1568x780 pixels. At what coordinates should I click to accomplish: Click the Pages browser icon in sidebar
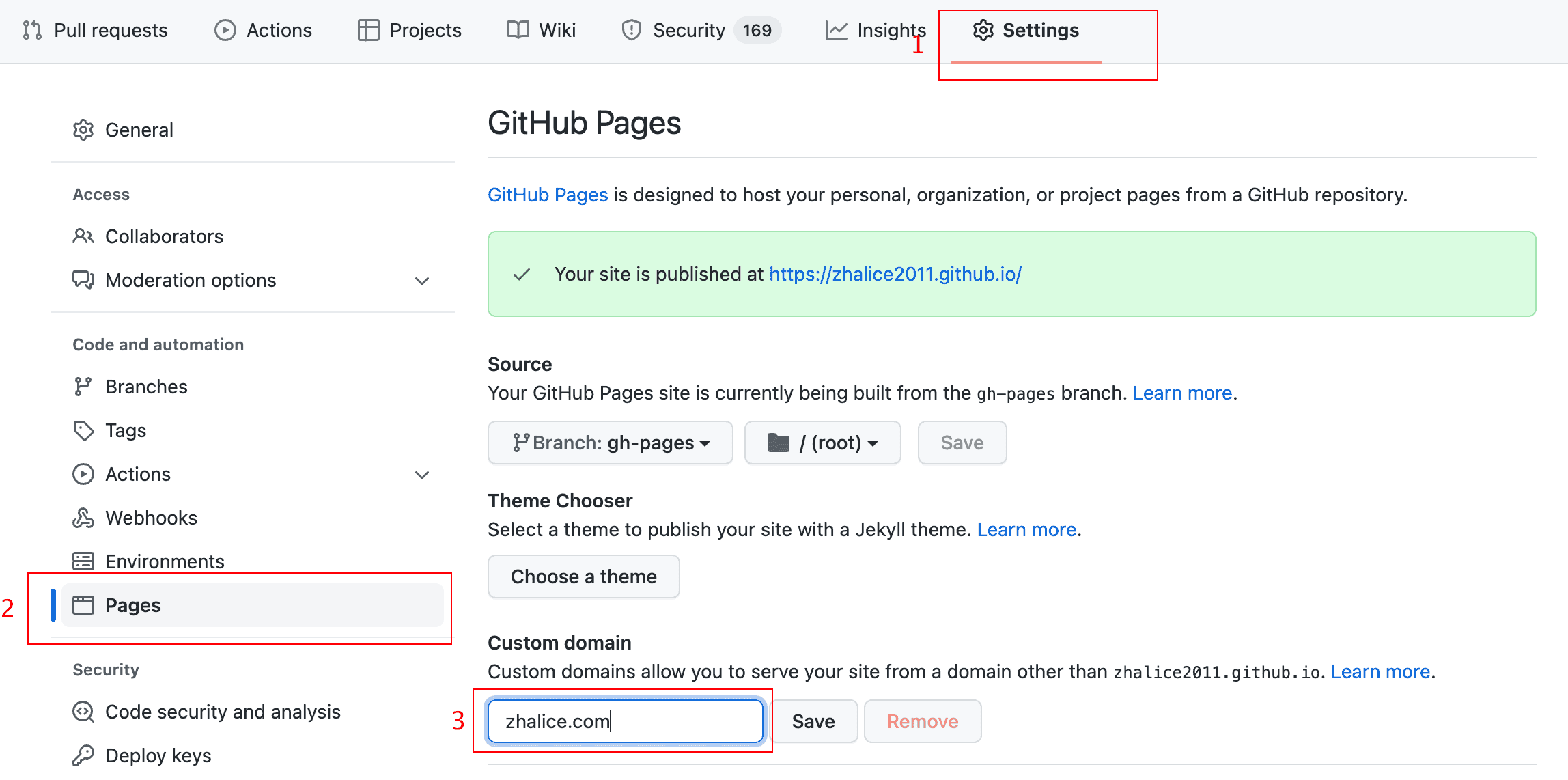(x=83, y=605)
